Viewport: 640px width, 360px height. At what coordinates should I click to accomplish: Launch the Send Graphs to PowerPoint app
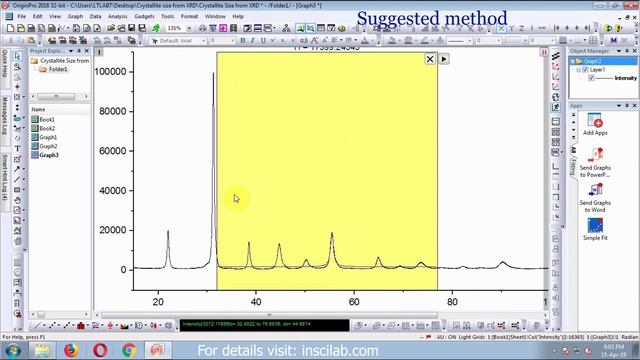(x=595, y=162)
